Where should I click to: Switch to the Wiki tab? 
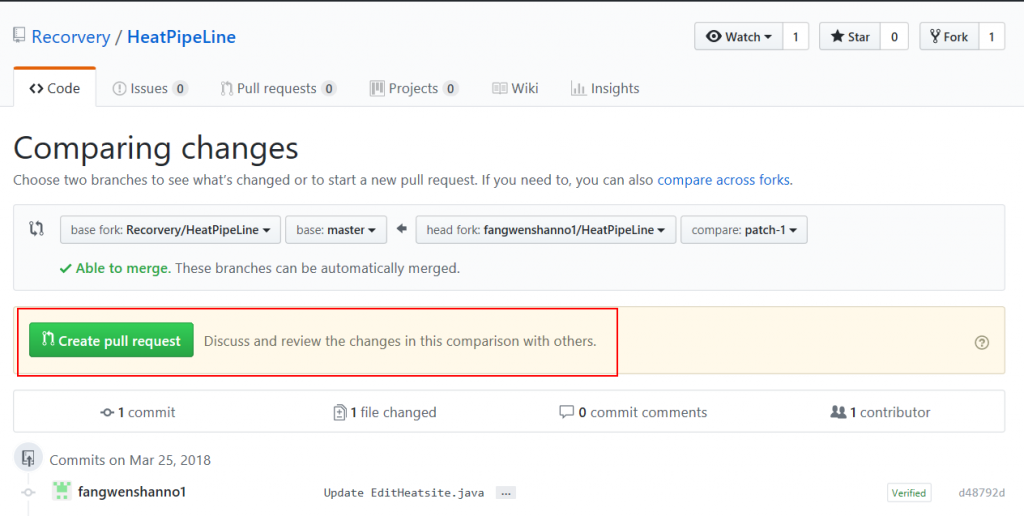[515, 88]
